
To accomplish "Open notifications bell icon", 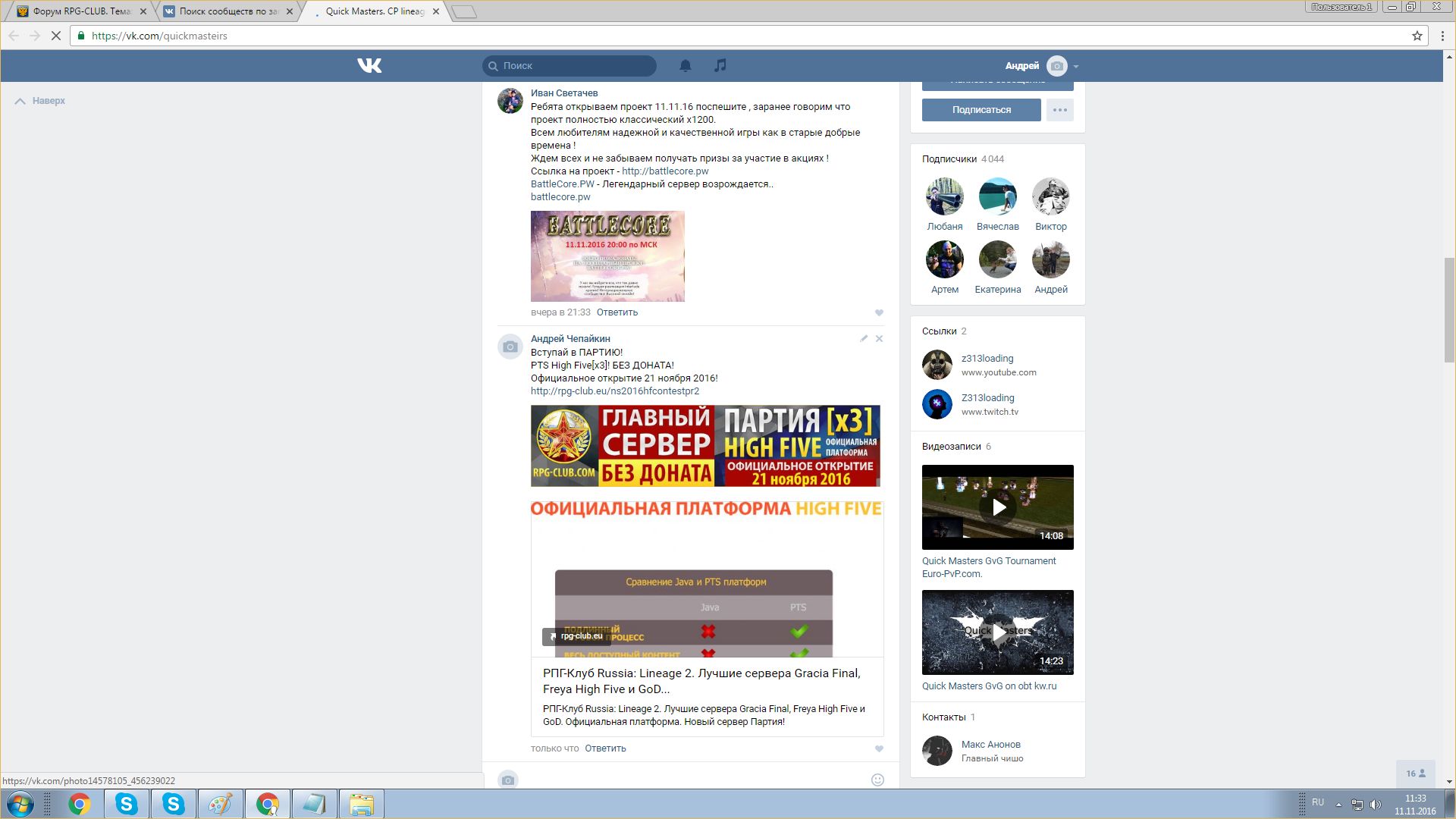I will [686, 66].
